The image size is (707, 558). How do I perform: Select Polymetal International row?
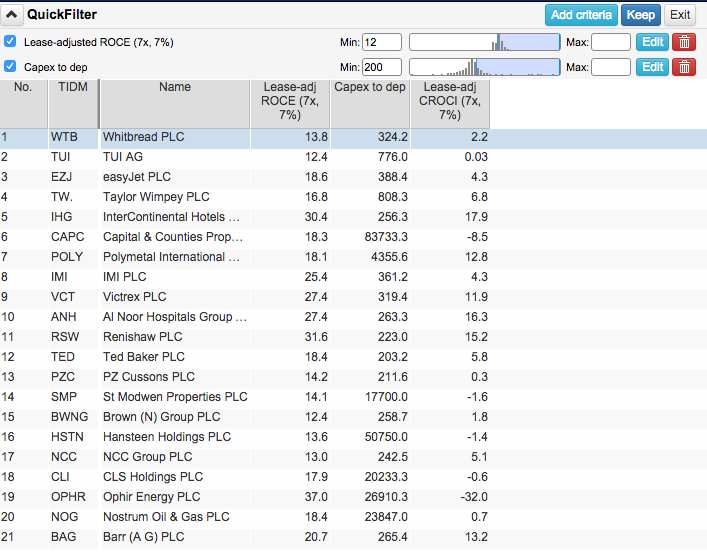pyautogui.click(x=354, y=257)
